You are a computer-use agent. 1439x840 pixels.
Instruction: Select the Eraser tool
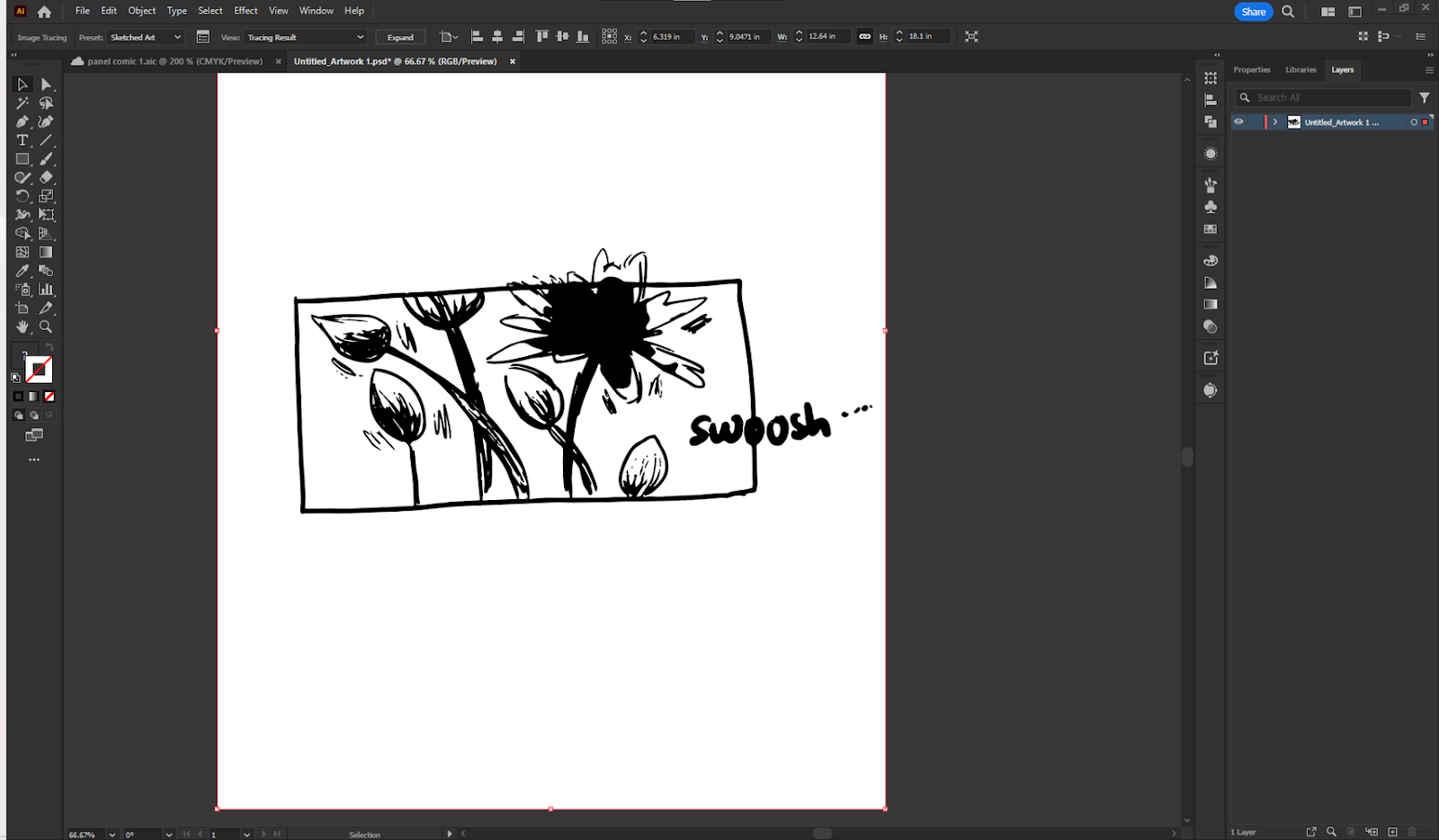tap(47, 178)
